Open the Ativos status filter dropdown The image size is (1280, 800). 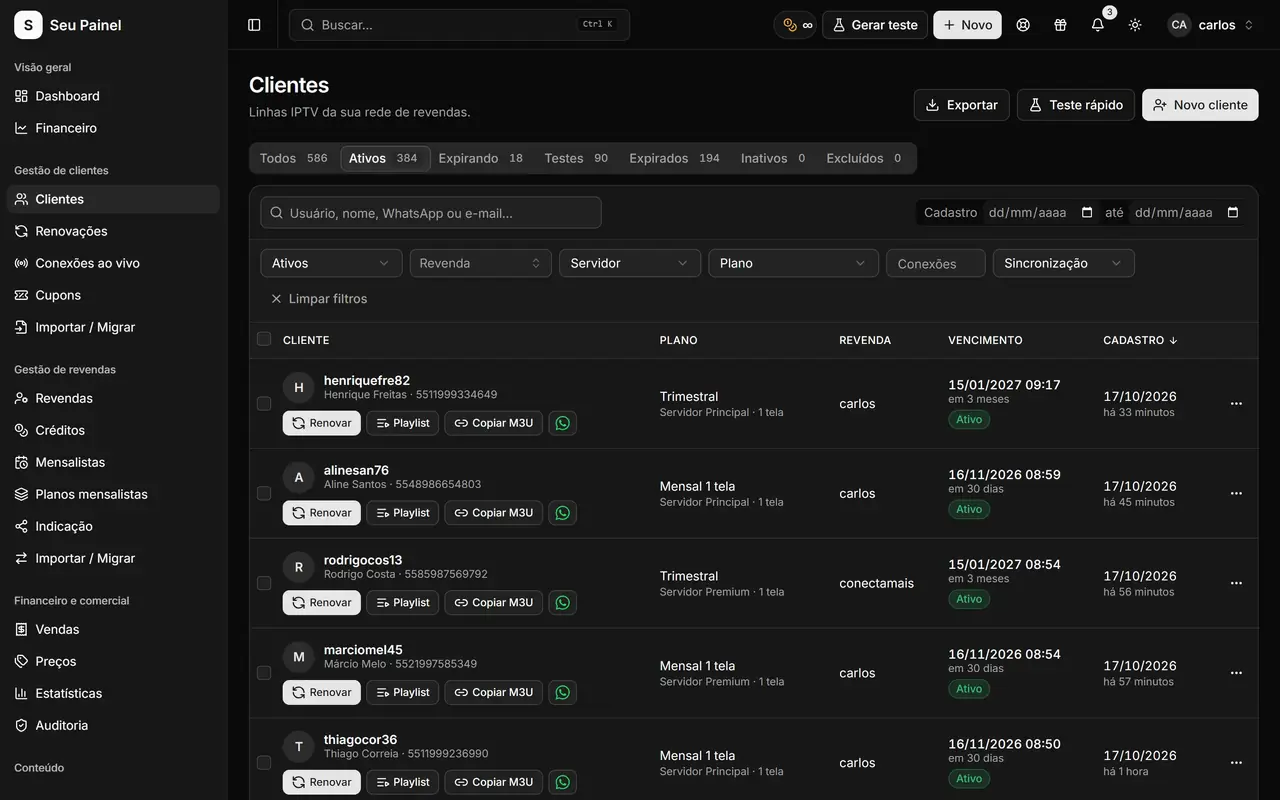[331, 263]
